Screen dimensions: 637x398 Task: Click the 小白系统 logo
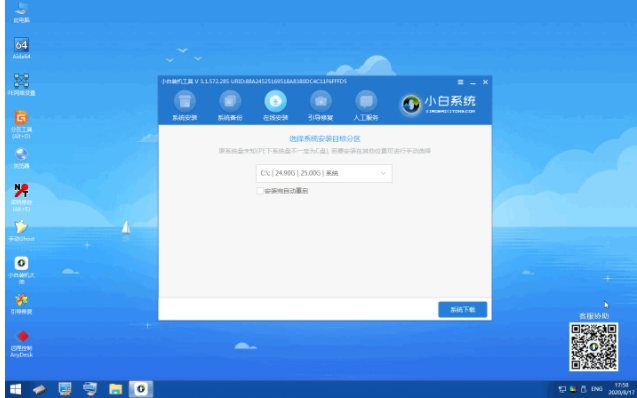[439, 104]
